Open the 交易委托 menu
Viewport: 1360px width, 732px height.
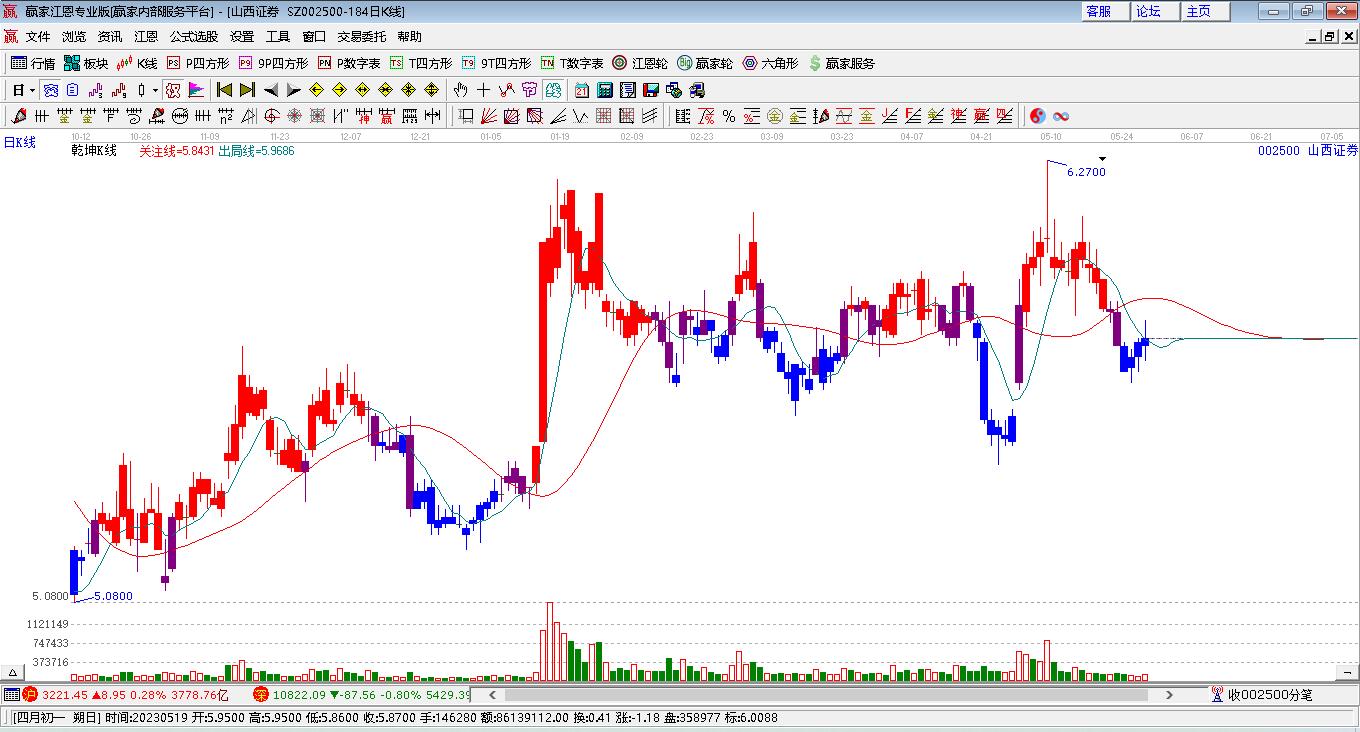click(x=362, y=37)
